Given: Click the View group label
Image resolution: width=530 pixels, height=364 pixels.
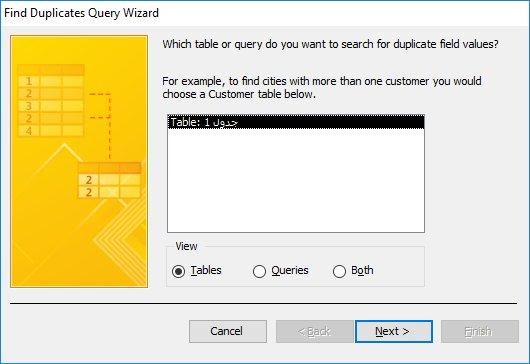Looking at the screenshot, I should pos(186,246).
